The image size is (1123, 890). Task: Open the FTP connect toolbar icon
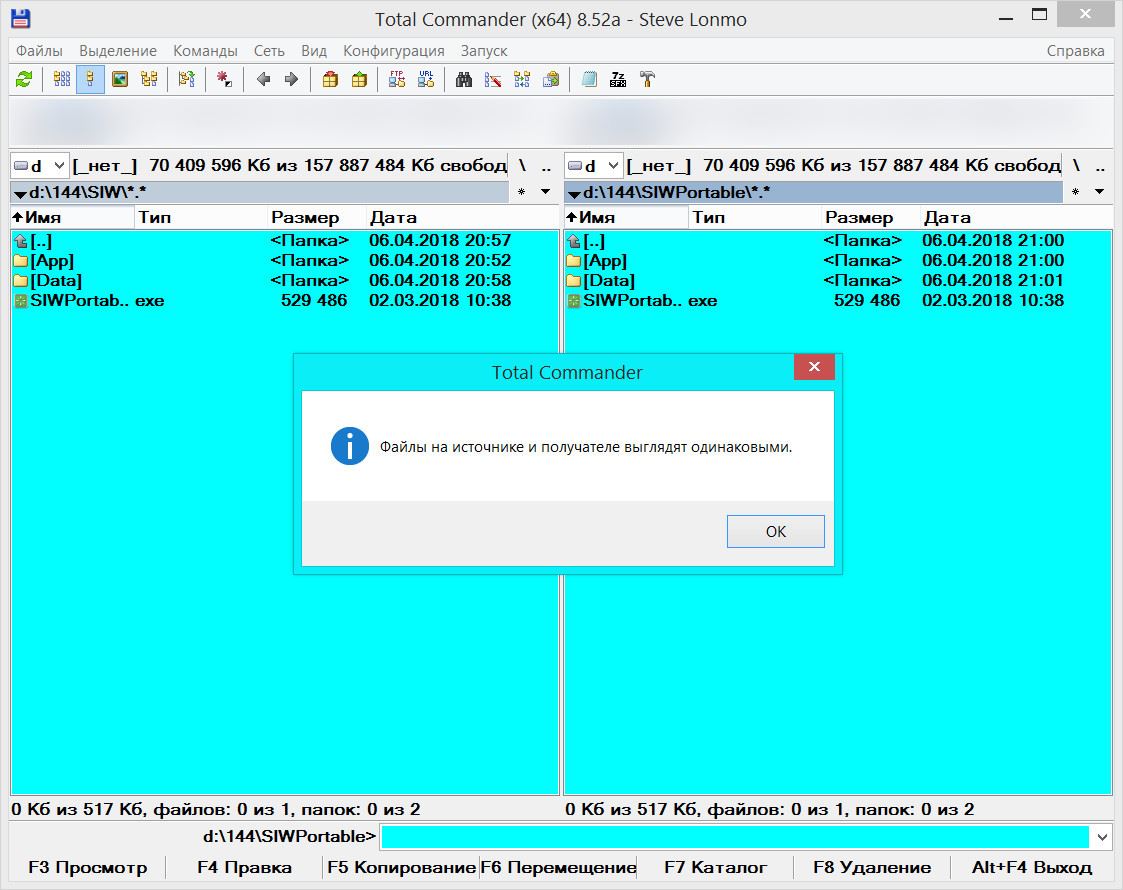pos(397,79)
